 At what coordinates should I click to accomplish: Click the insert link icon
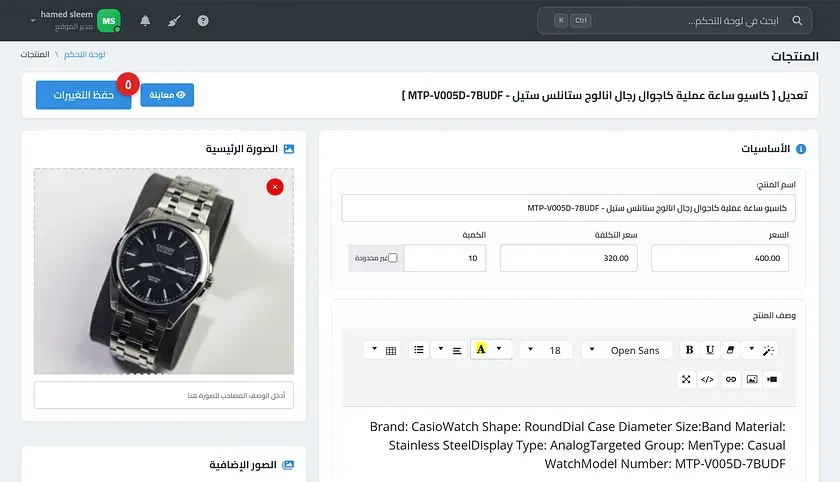coord(731,379)
